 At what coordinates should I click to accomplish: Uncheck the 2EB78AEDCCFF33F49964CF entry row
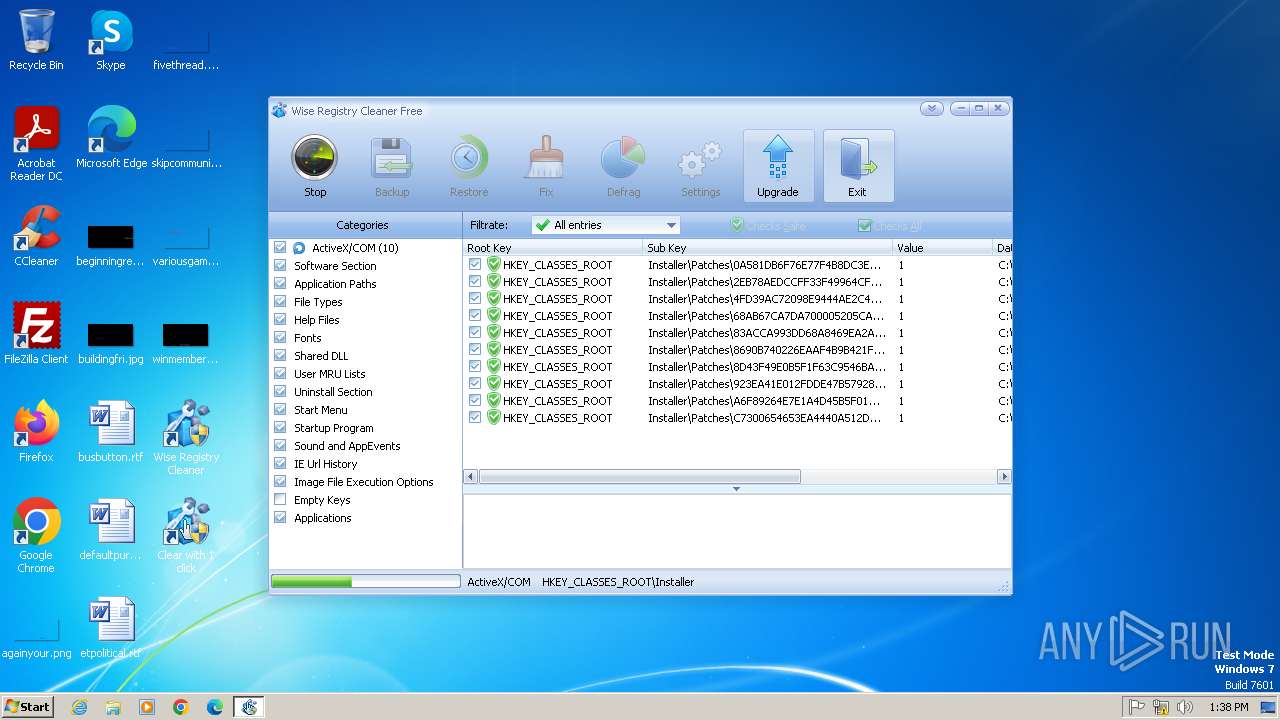[x=475, y=282]
